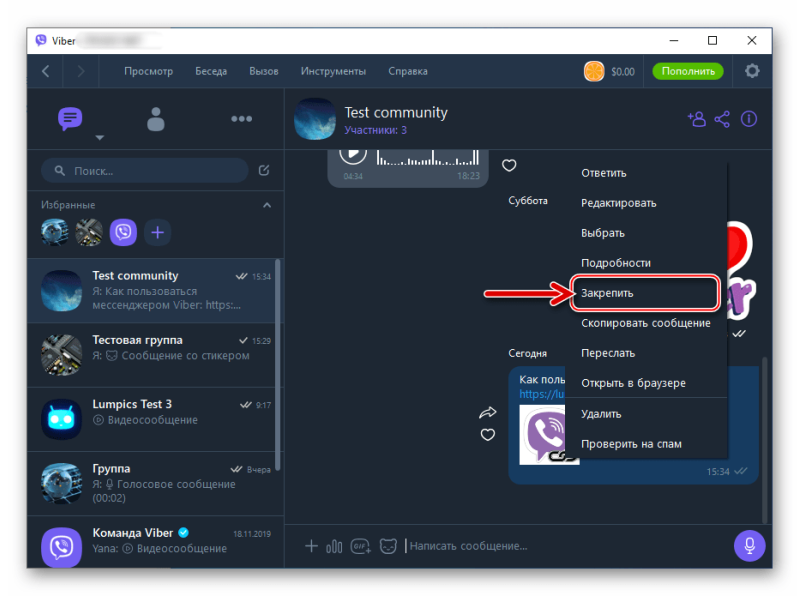Open settings gear icon

(752, 71)
